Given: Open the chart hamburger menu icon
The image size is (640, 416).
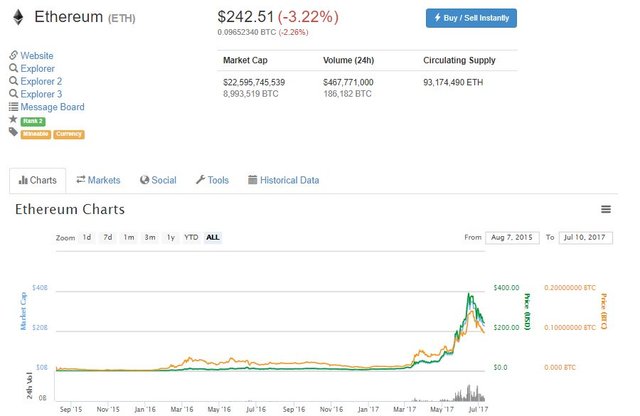Looking at the screenshot, I should click(606, 209).
